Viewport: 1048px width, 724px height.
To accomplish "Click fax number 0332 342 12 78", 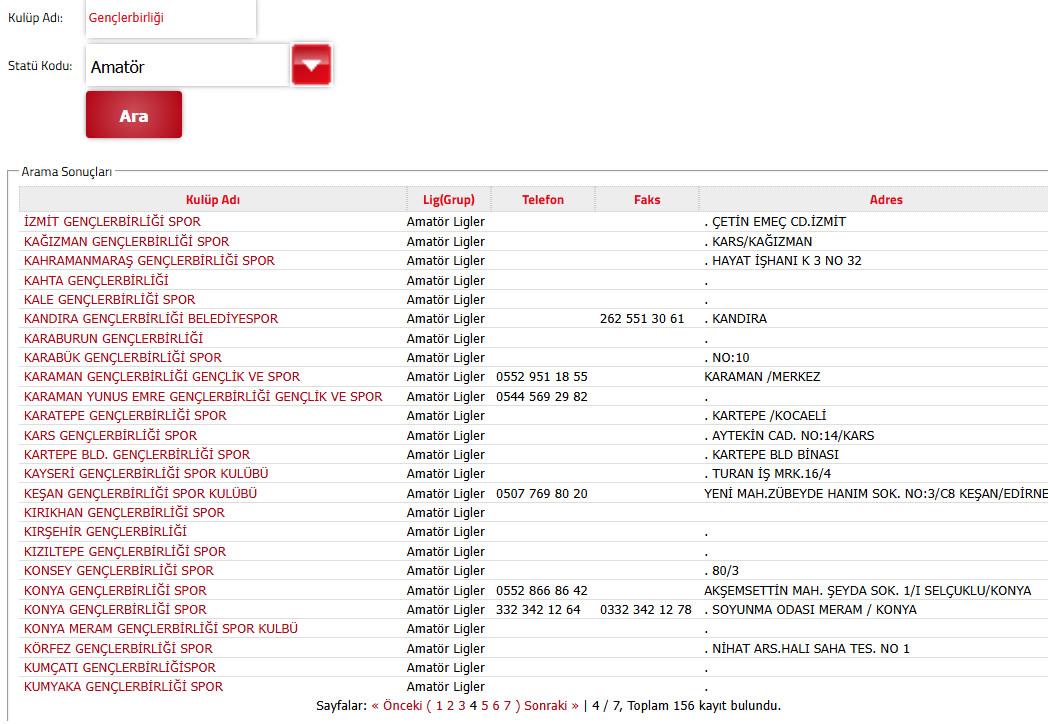I will (x=646, y=610).
